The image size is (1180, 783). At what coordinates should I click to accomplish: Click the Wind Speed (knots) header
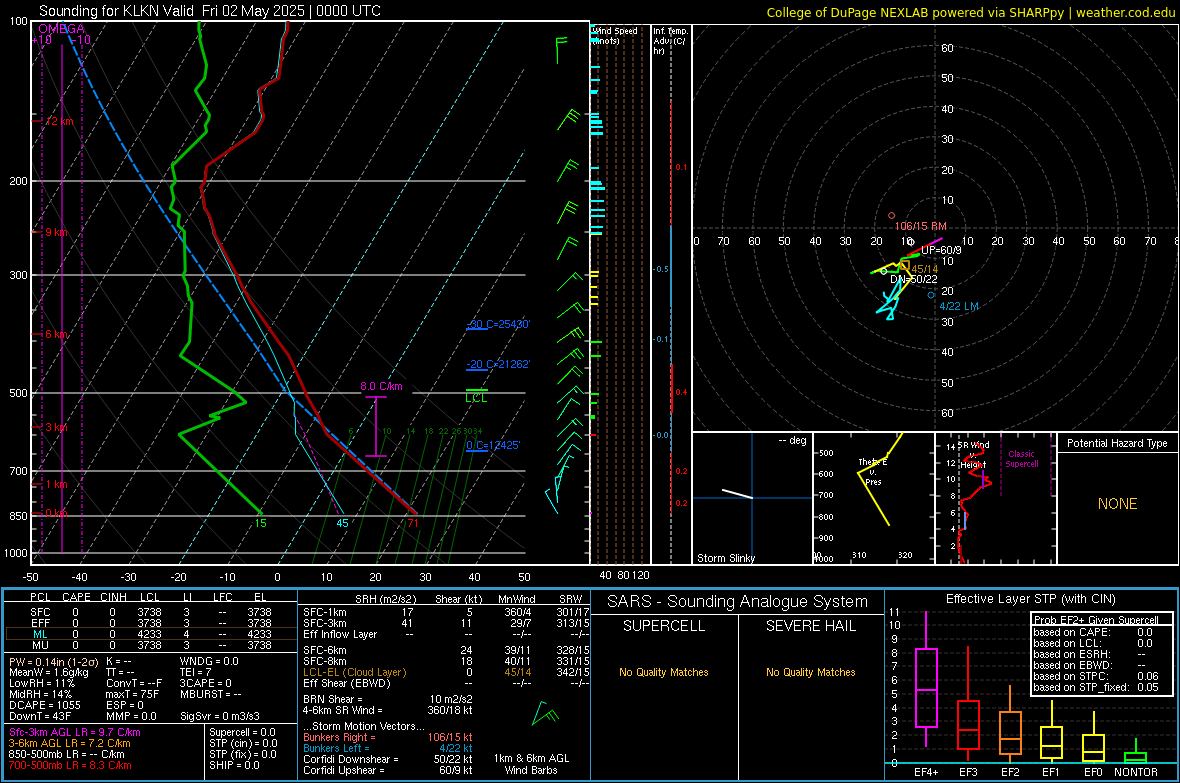point(614,35)
